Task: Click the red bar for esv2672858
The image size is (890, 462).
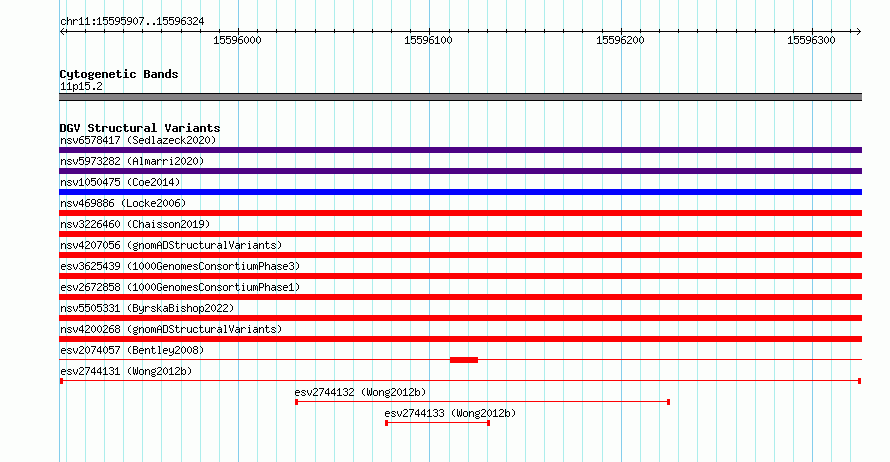Action: pyautogui.click(x=460, y=297)
